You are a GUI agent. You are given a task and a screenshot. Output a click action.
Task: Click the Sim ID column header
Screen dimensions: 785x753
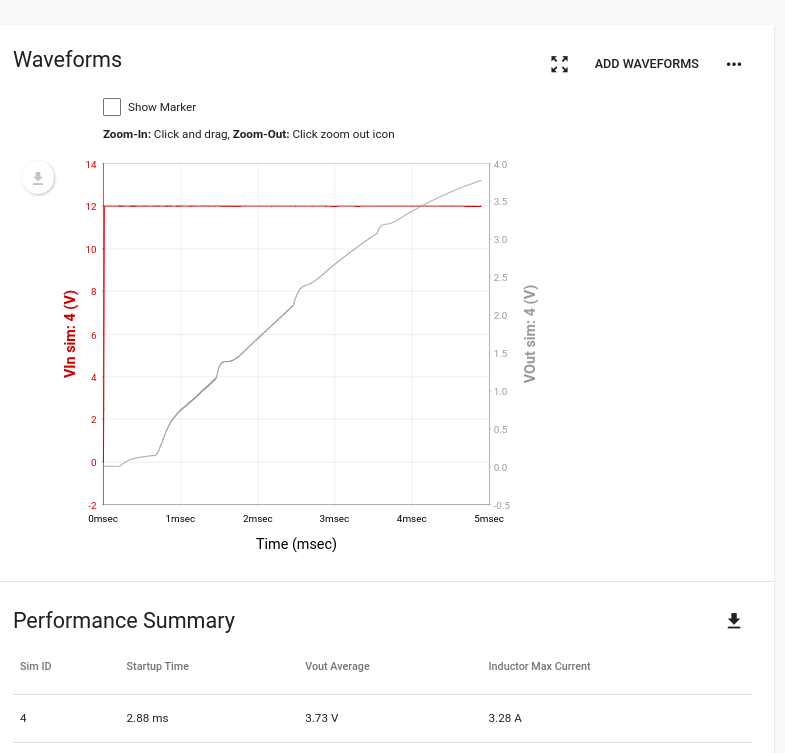(x=36, y=666)
